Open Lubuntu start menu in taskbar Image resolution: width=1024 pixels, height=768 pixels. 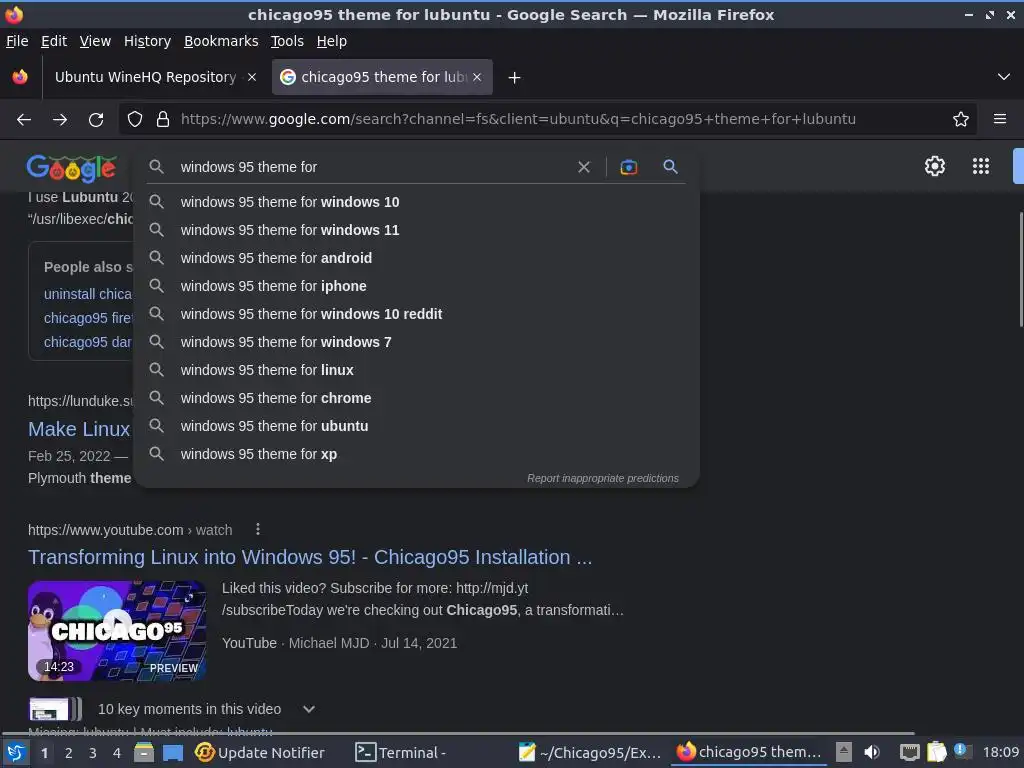pyautogui.click(x=16, y=753)
